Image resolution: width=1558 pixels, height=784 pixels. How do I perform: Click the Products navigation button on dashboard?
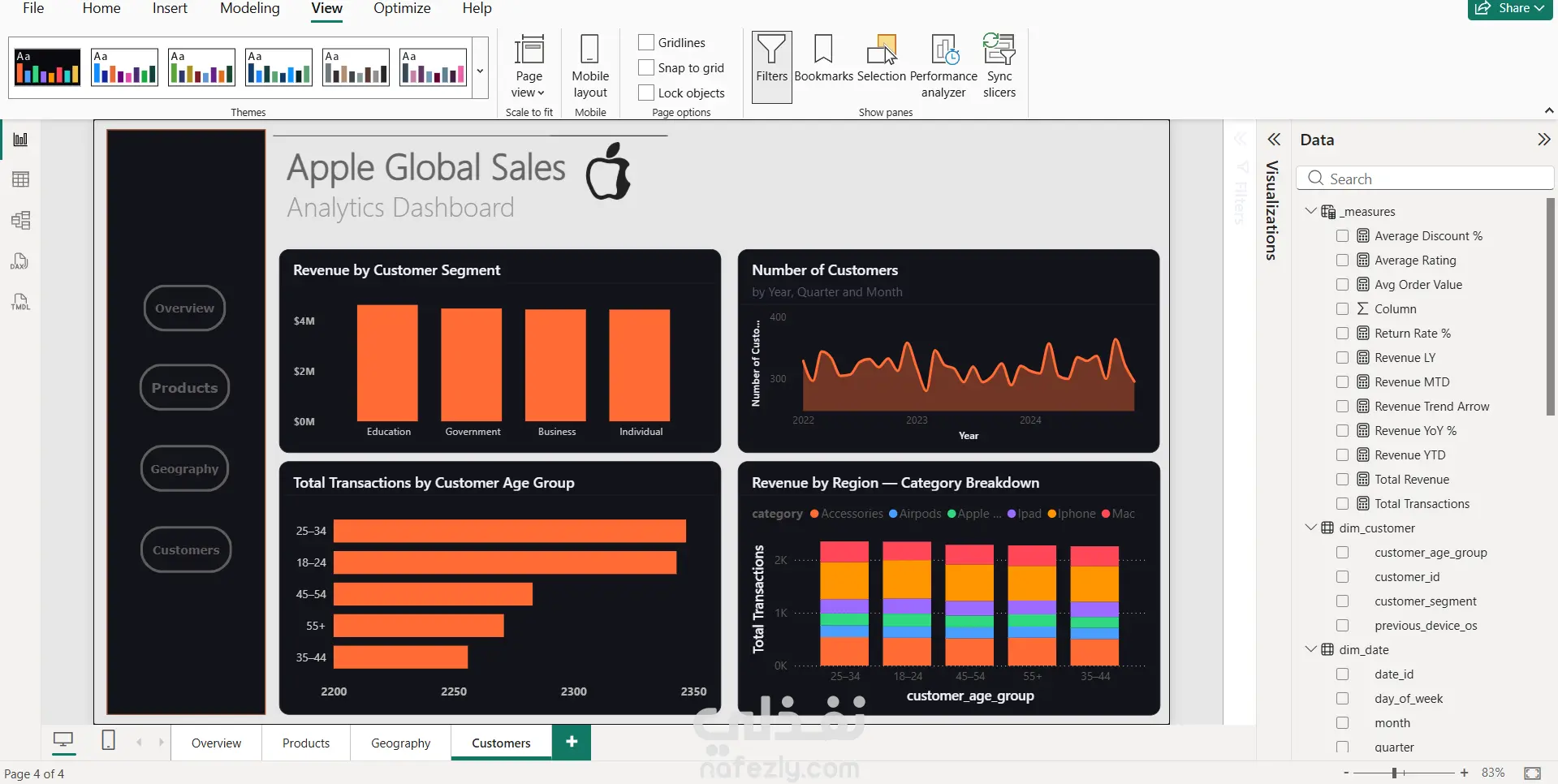pos(184,388)
